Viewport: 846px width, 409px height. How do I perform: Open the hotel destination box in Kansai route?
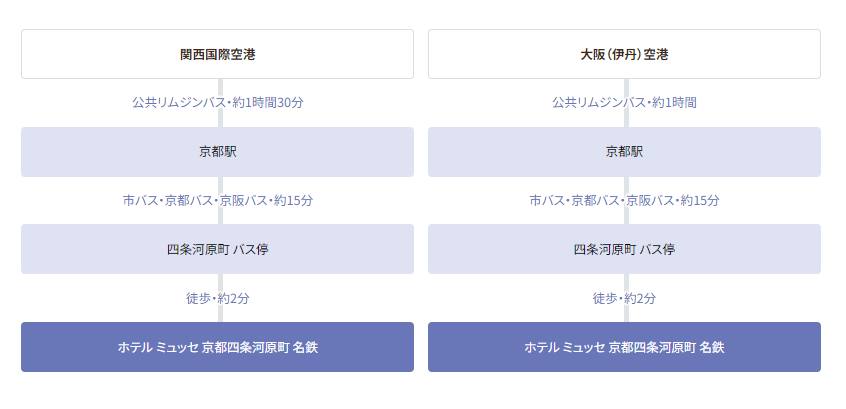pyautogui.click(x=217, y=347)
